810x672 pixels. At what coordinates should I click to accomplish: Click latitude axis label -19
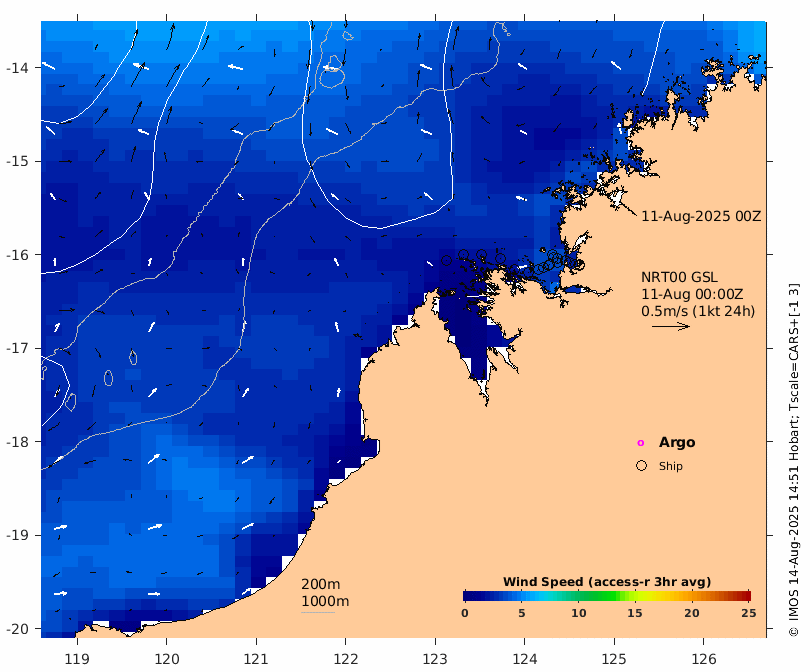click(x=17, y=535)
